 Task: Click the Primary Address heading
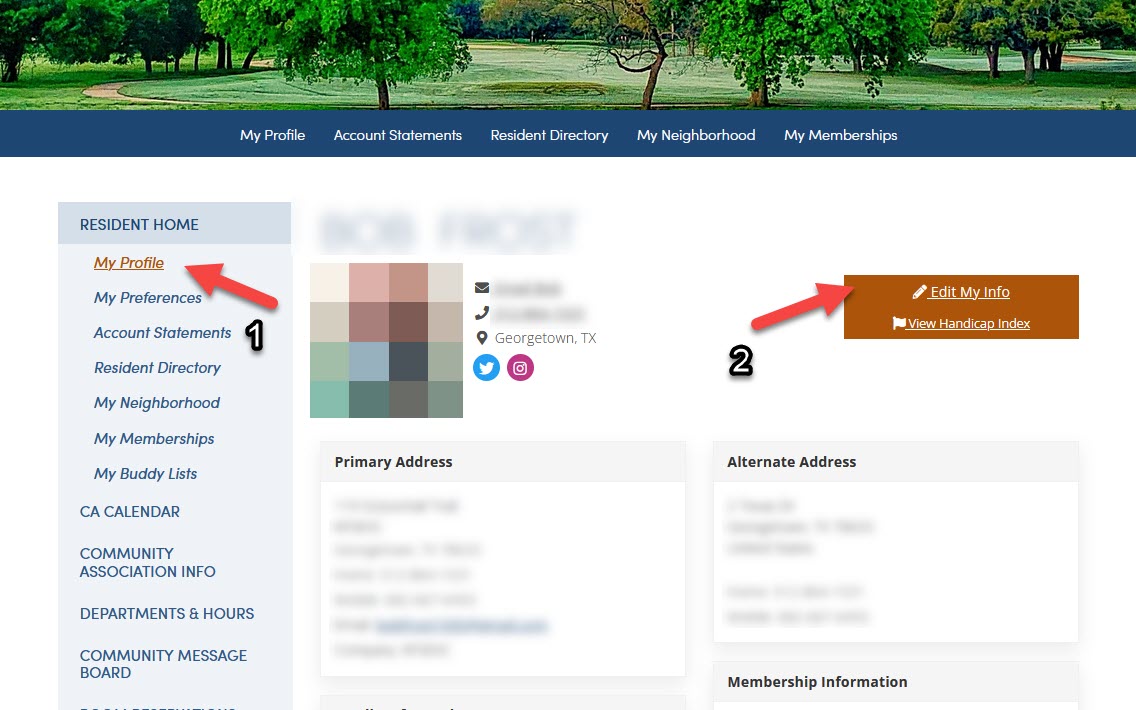coord(393,462)
